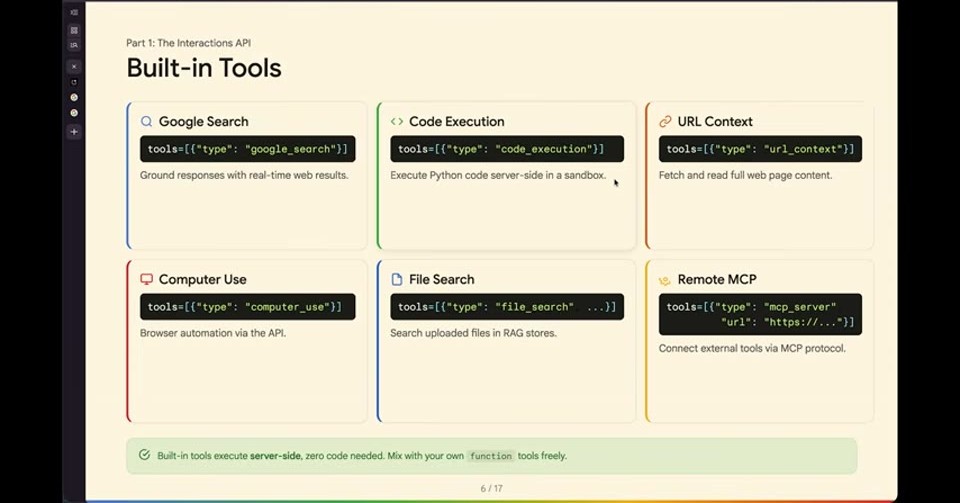The width and height of the screenshot is (960, 503).
Task: Click the Built-in Tools heading
Action: point(204,68)
